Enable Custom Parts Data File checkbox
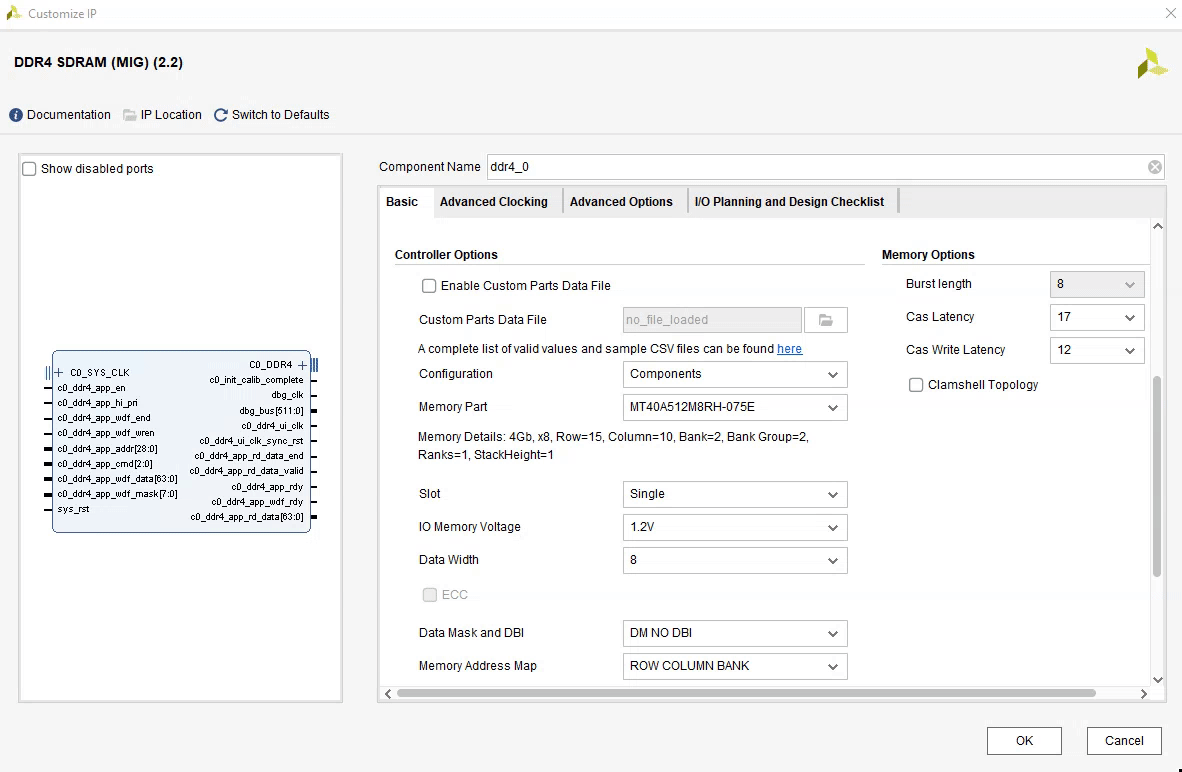Image resolution: width=1182 pixels, height=772 pixels. click(429, 286)
